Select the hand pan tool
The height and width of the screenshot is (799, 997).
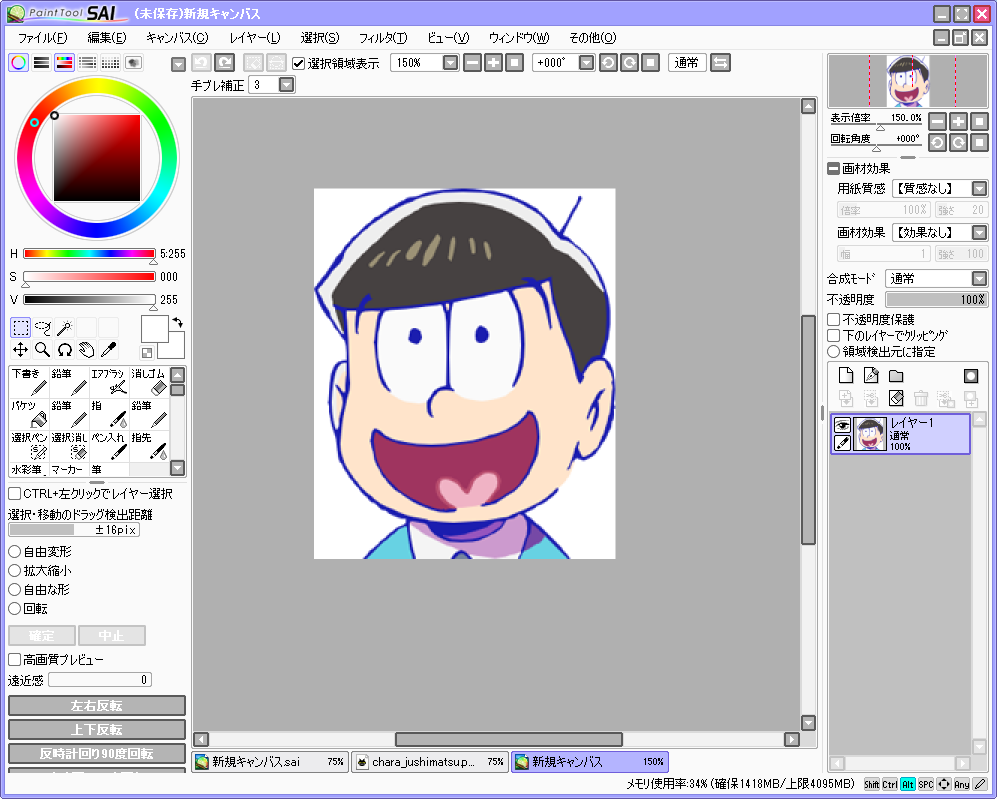point(86,350)
